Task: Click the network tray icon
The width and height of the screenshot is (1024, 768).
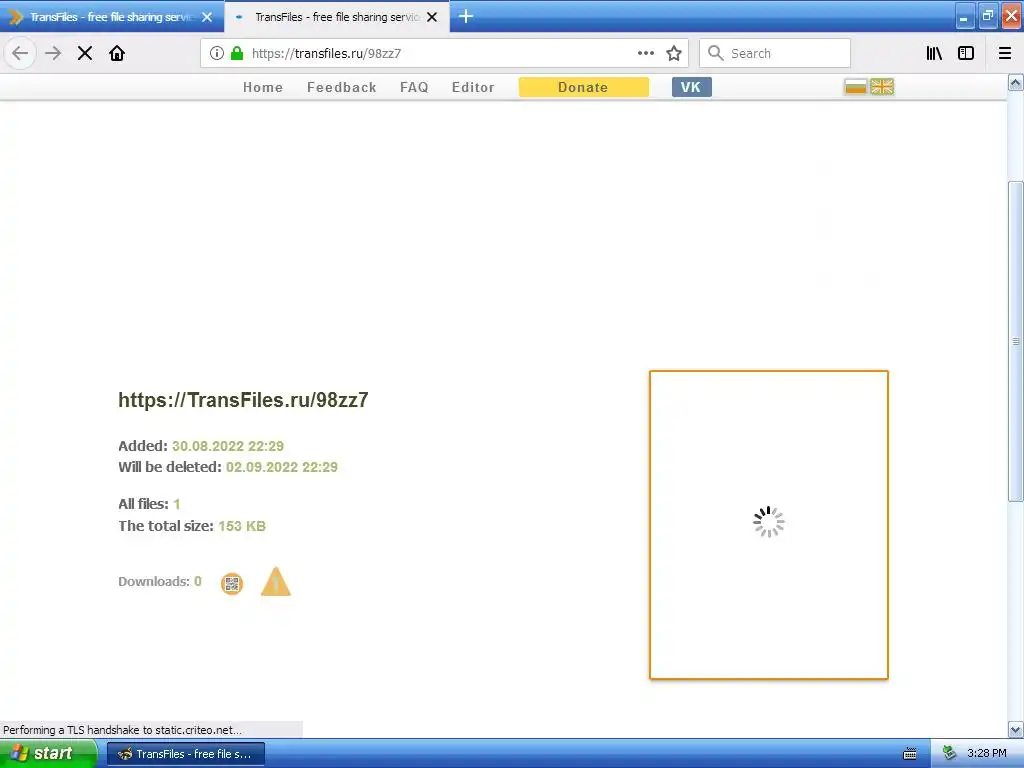Action: tap(950, 754)
